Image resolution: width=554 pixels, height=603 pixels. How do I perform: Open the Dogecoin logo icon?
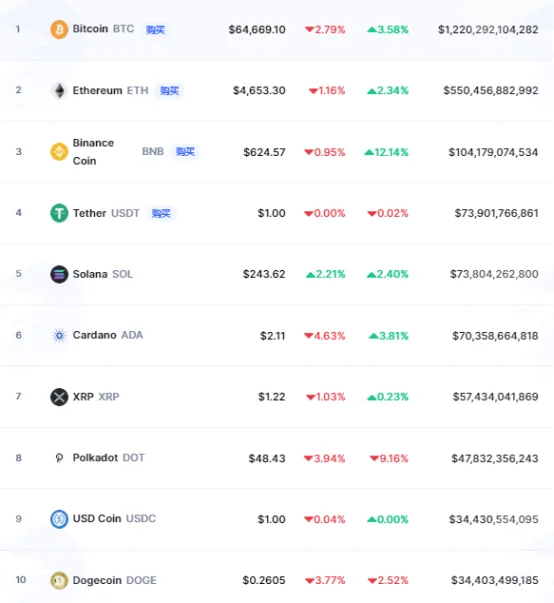point(59,580)
